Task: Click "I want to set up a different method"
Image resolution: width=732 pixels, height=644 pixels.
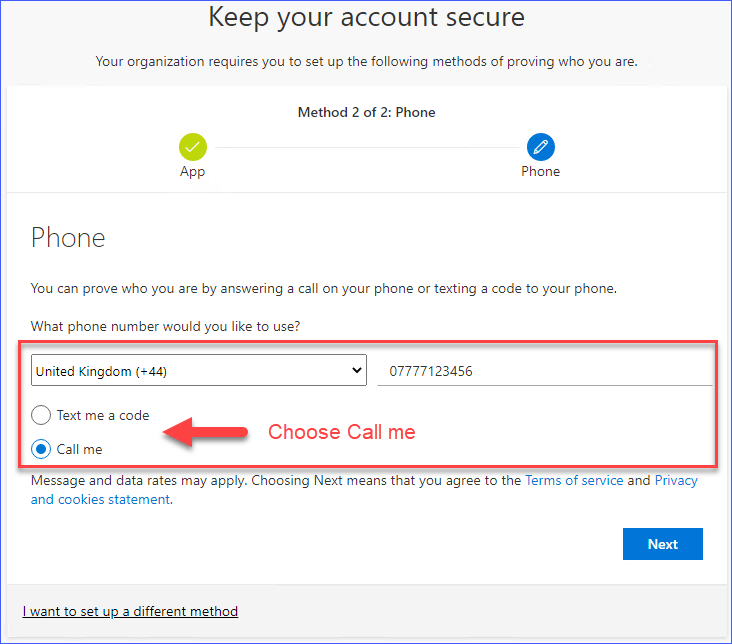Action: tap(130, 611)
